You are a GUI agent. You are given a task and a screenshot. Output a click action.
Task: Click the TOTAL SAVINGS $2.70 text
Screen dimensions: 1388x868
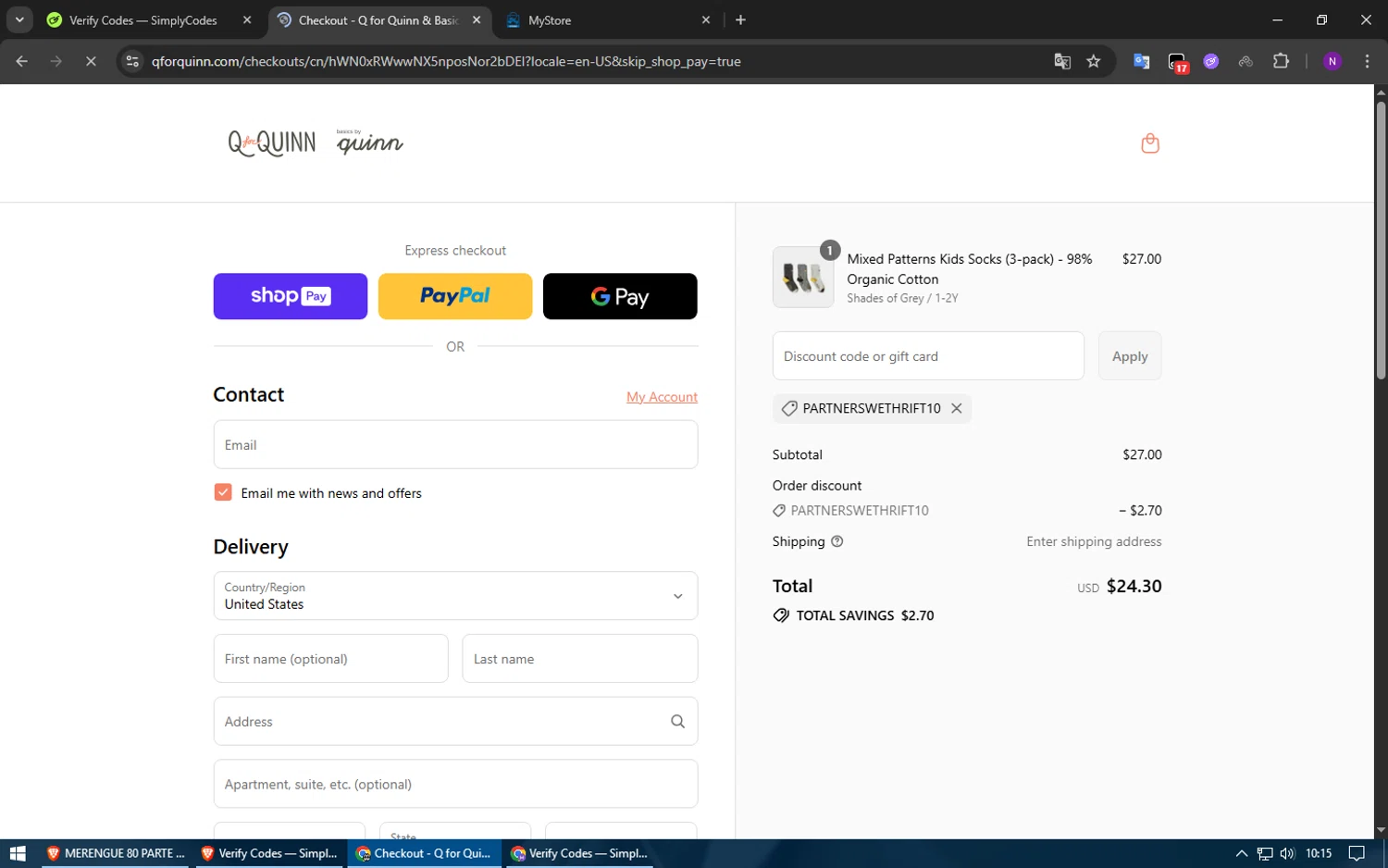[x=865, y=615]
